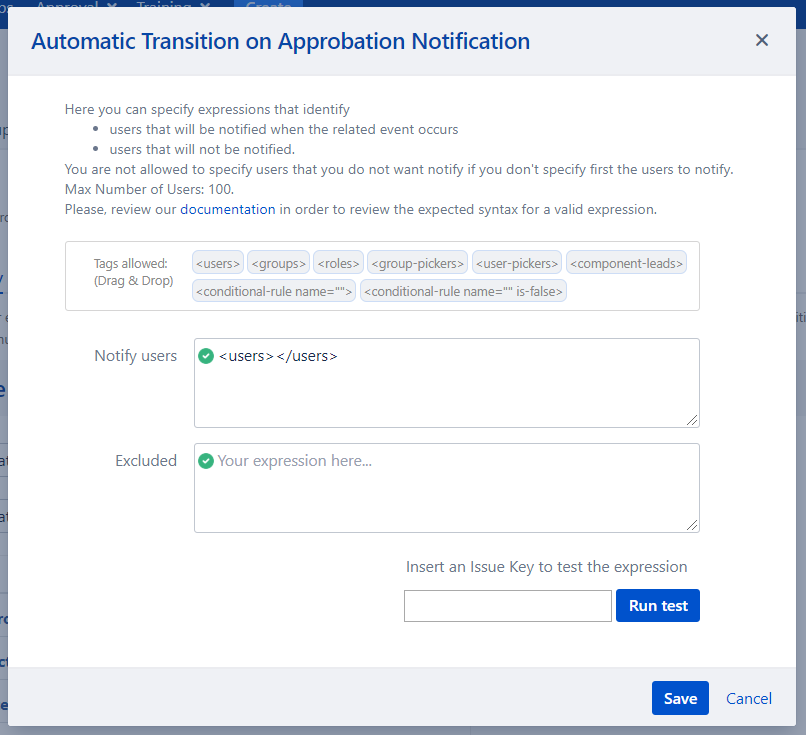Image resolution: width=806 pixels, height=735 pixels.
Task: Select the <user-pickers> tag chip
Action: tap(517, 264)
